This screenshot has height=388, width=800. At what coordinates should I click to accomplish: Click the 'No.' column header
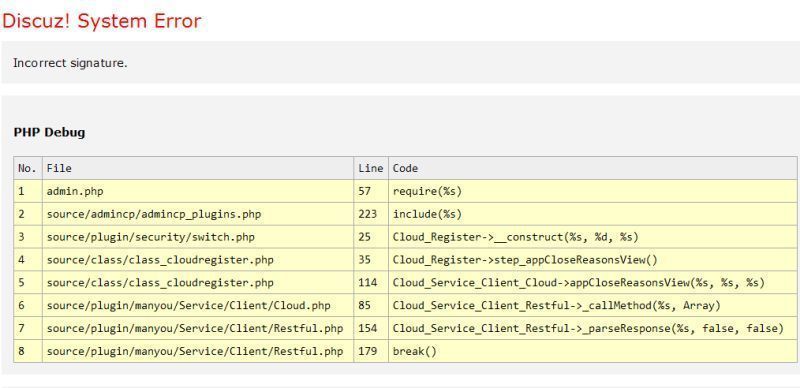click(28, 168)
